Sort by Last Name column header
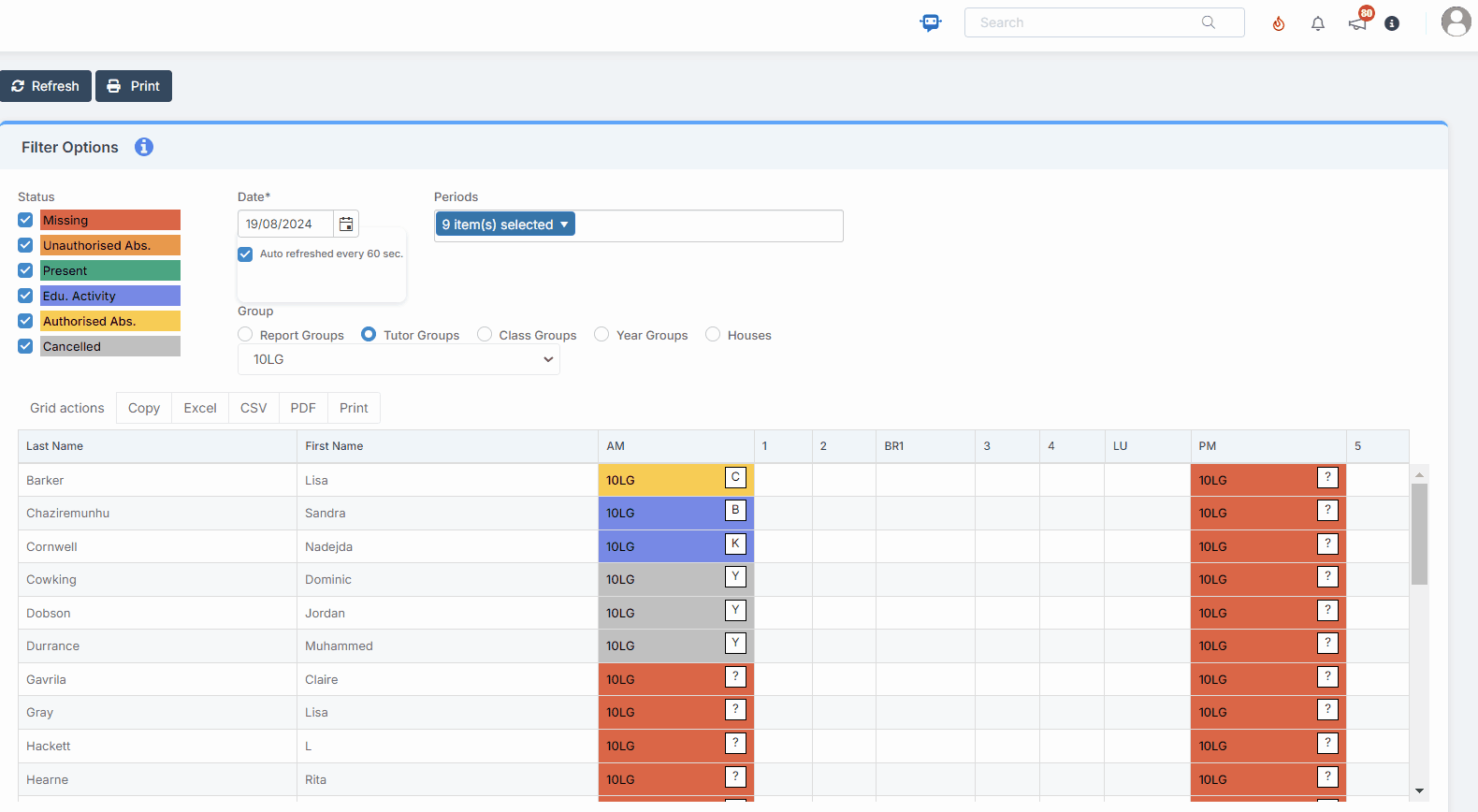1478x812 pixels. (x=157, y=446)
